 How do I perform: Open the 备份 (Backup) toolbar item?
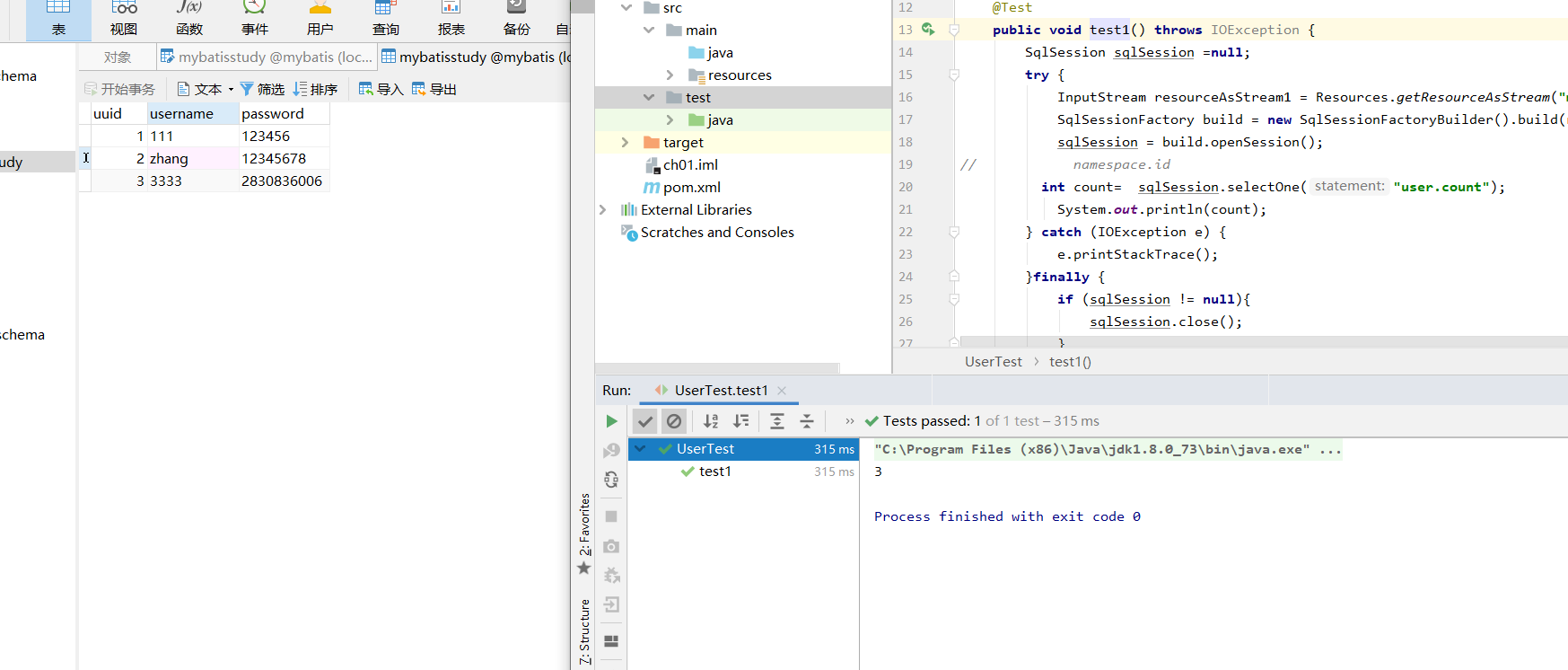[x=517, y=20]
